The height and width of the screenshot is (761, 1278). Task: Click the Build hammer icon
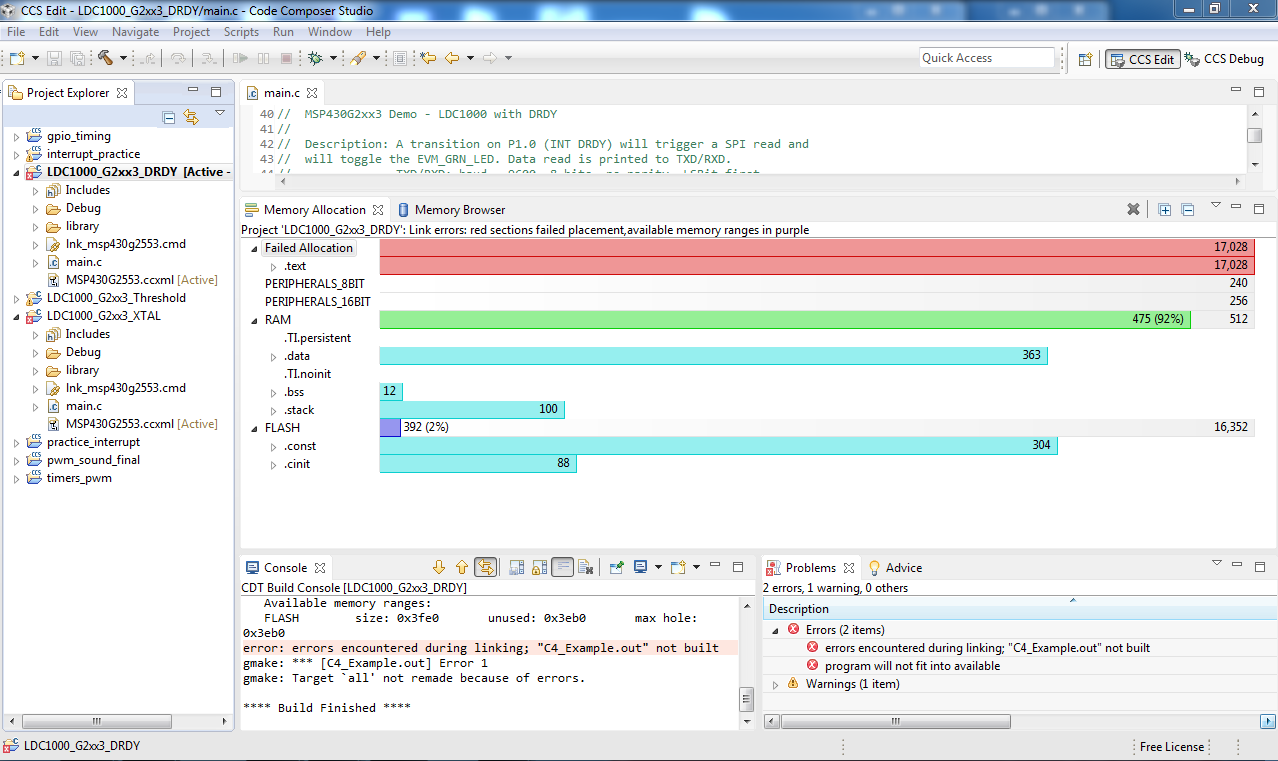pyautogui.click(x=106, y=58)
